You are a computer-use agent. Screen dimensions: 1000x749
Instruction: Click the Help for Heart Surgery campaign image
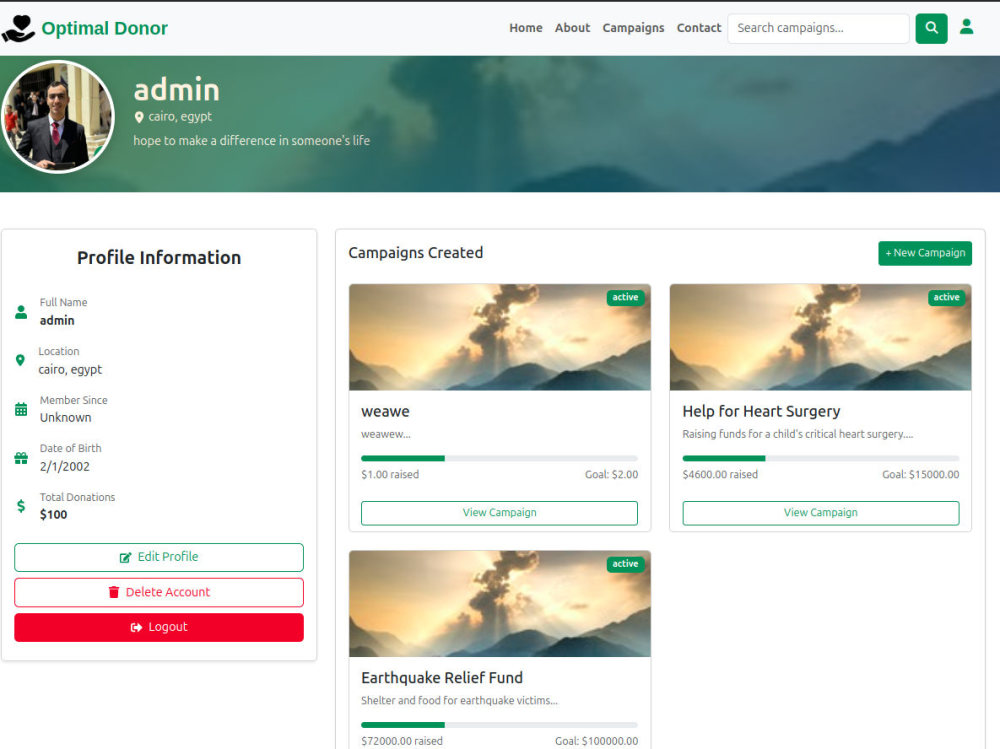point(821,337)
